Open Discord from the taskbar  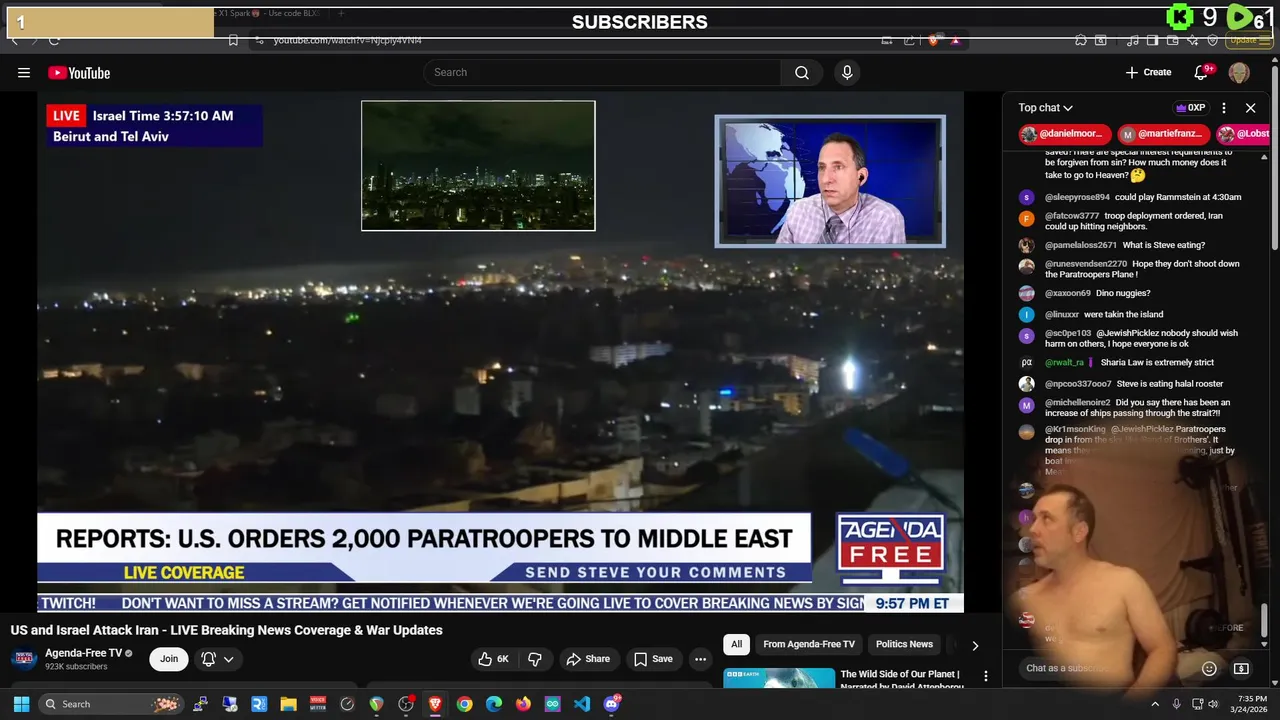click(611, 704)
